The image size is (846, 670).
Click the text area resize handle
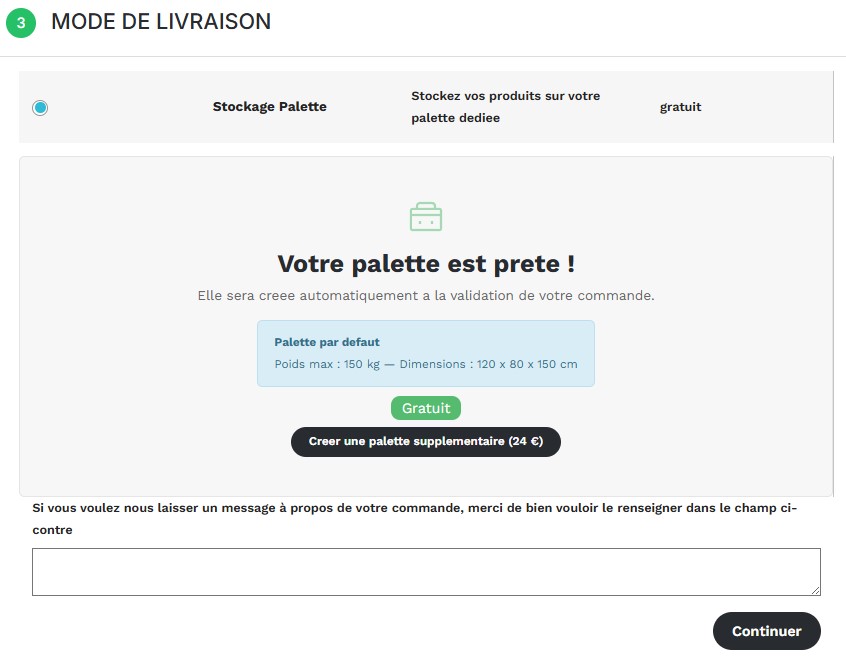815,590
